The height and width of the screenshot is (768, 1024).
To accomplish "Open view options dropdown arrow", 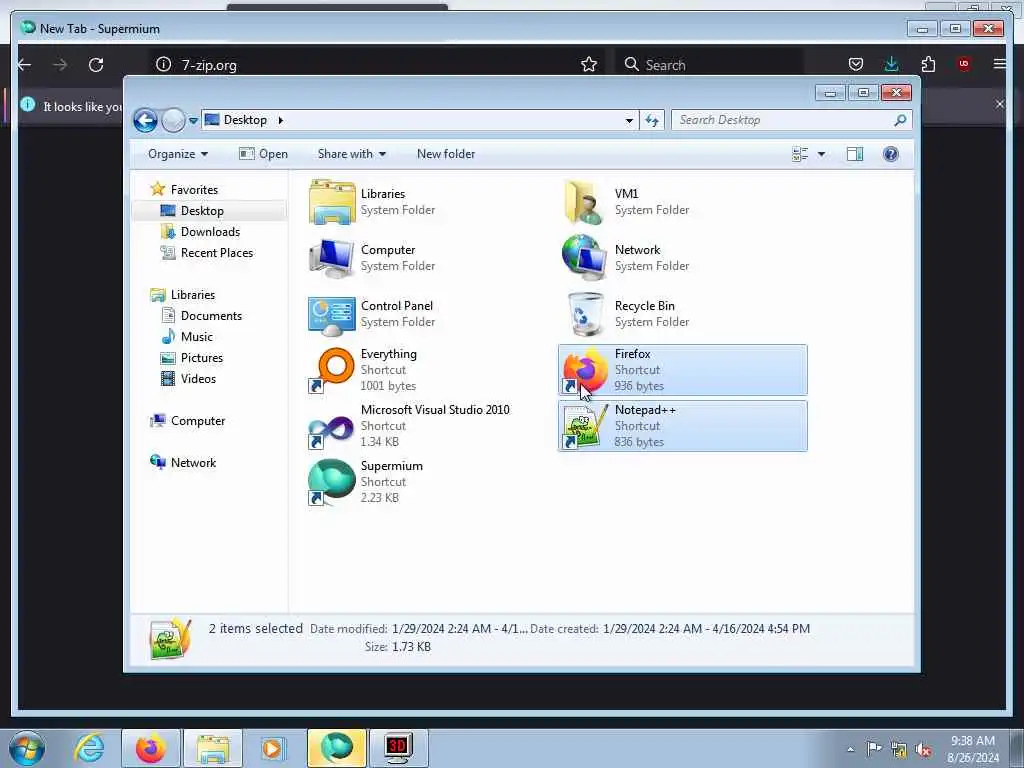I will tap(822, 154).
